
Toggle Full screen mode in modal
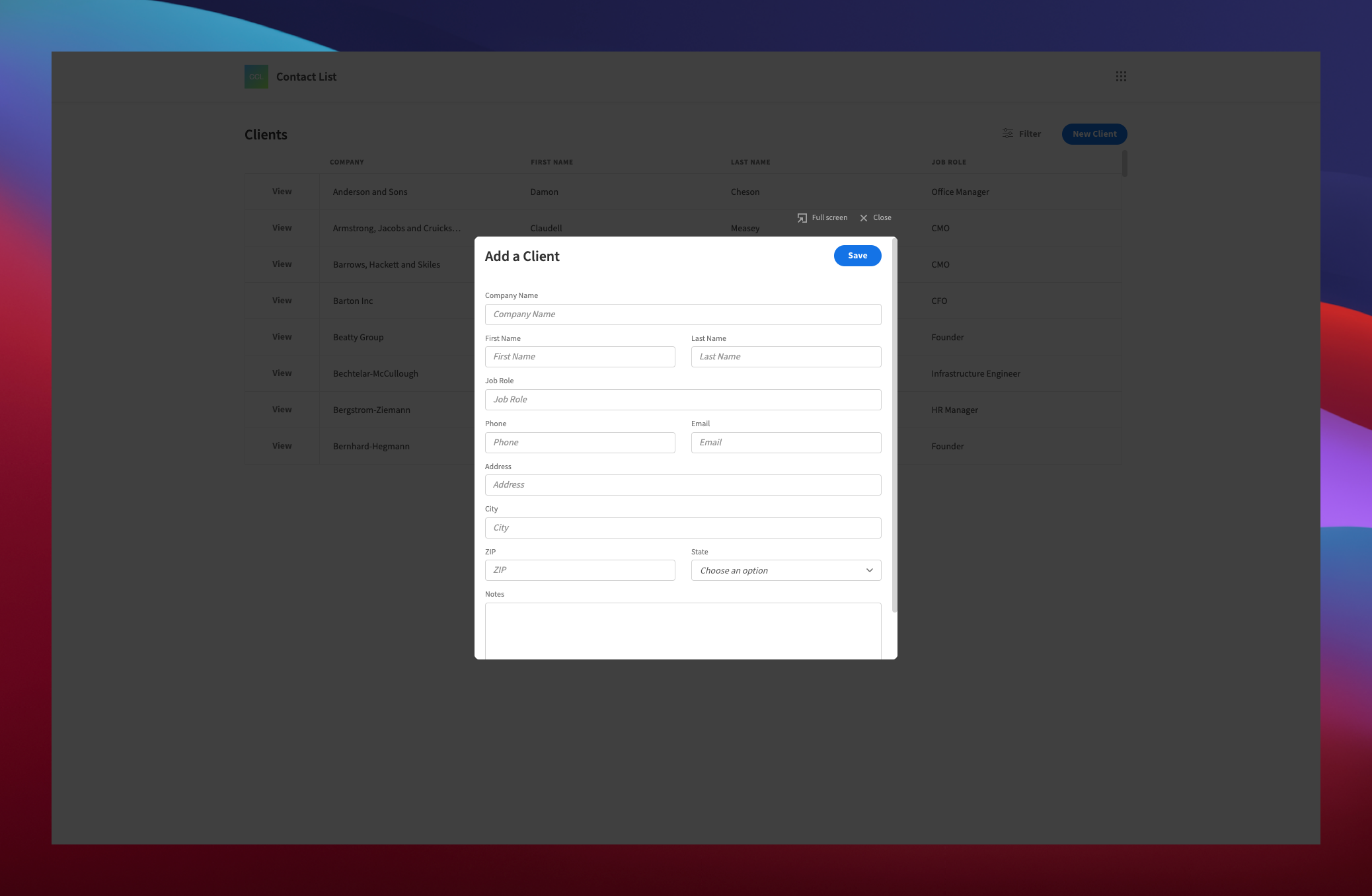pyautogui.click(x=822, y=217)
